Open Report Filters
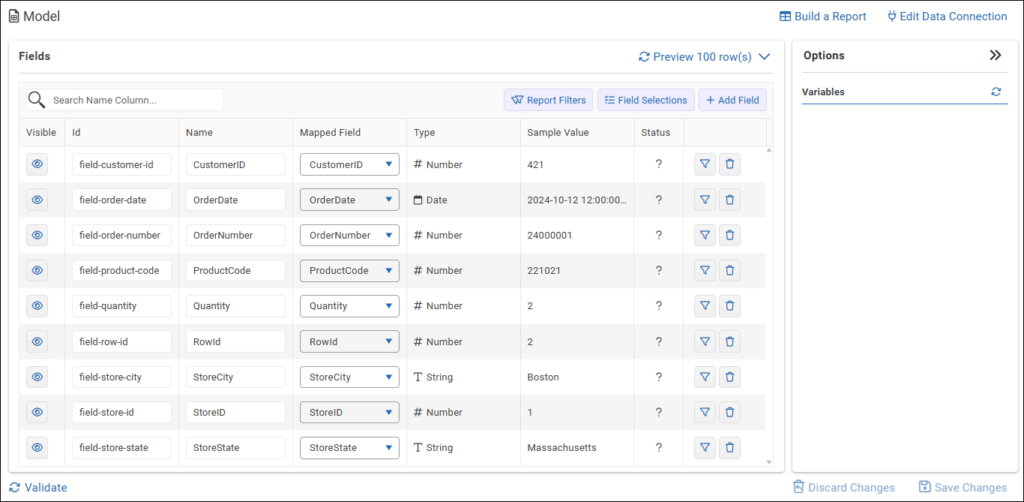 (548, 100)
